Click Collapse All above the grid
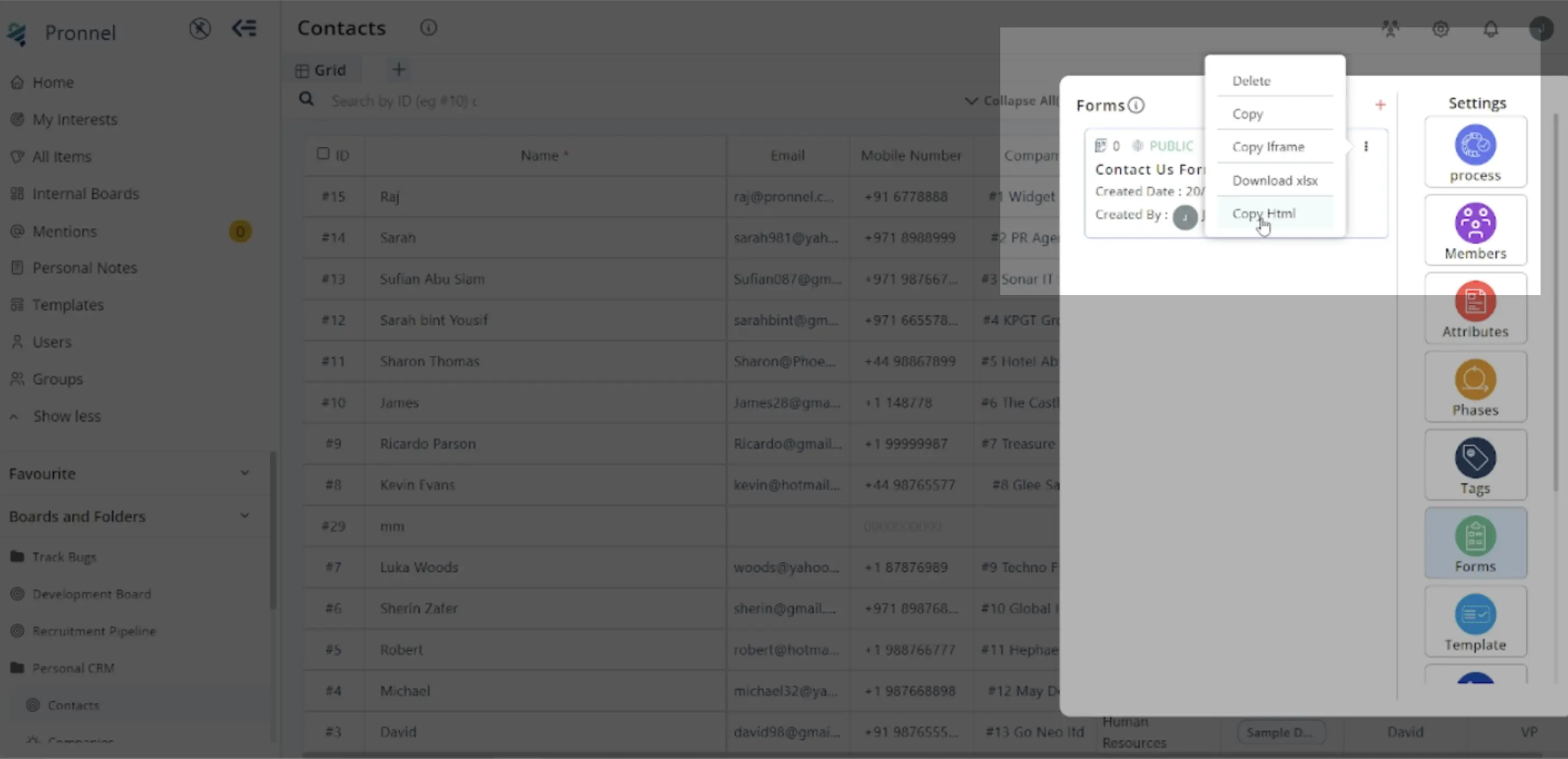This screenshot has width=1568, height=759. [x=1011, y=101]
